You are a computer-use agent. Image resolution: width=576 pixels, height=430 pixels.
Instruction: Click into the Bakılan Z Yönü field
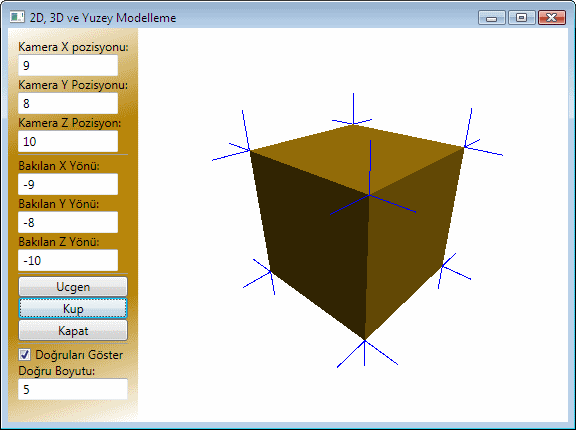coord(68,260)
